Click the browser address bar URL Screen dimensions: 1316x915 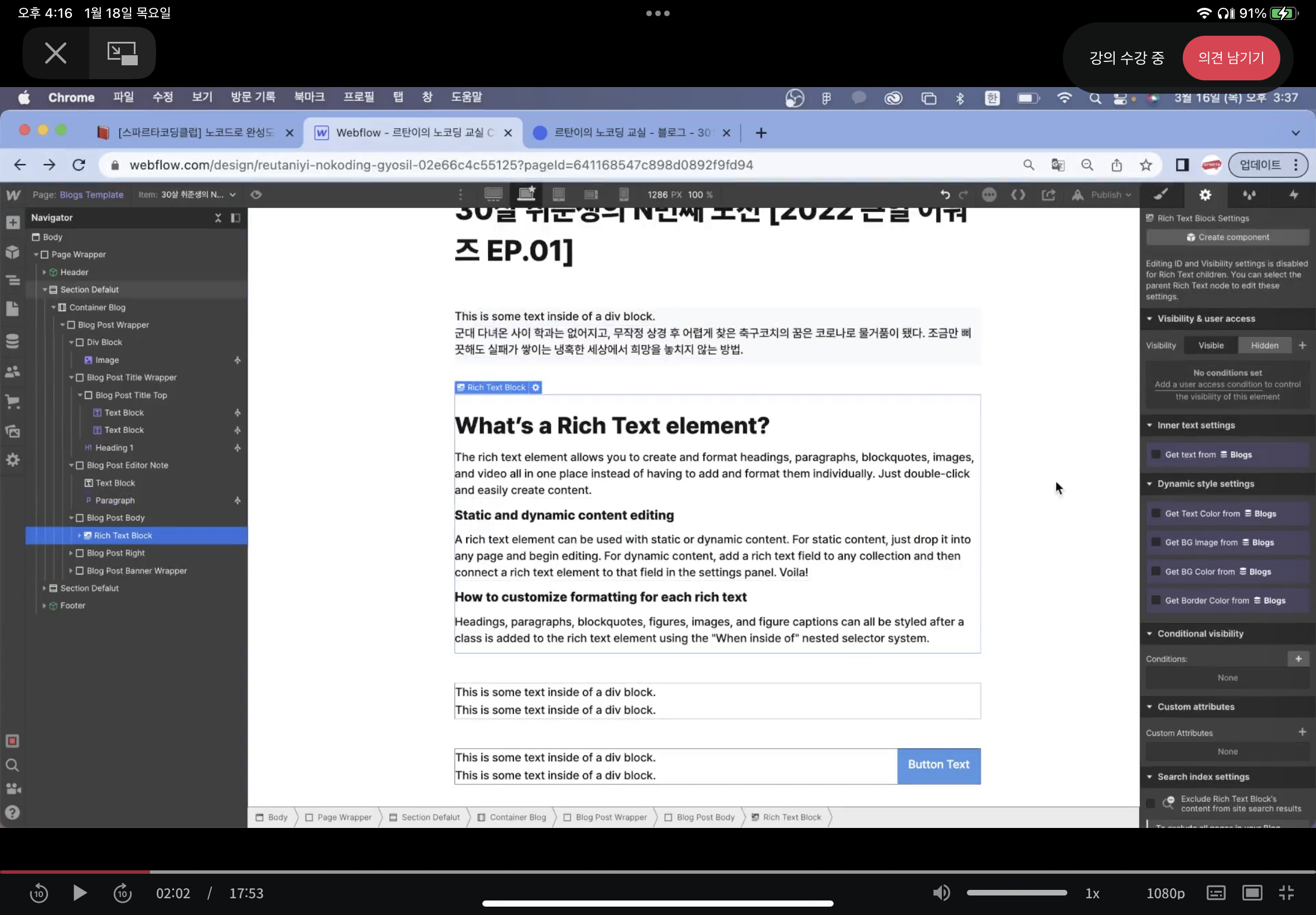(x=441, y=165)
